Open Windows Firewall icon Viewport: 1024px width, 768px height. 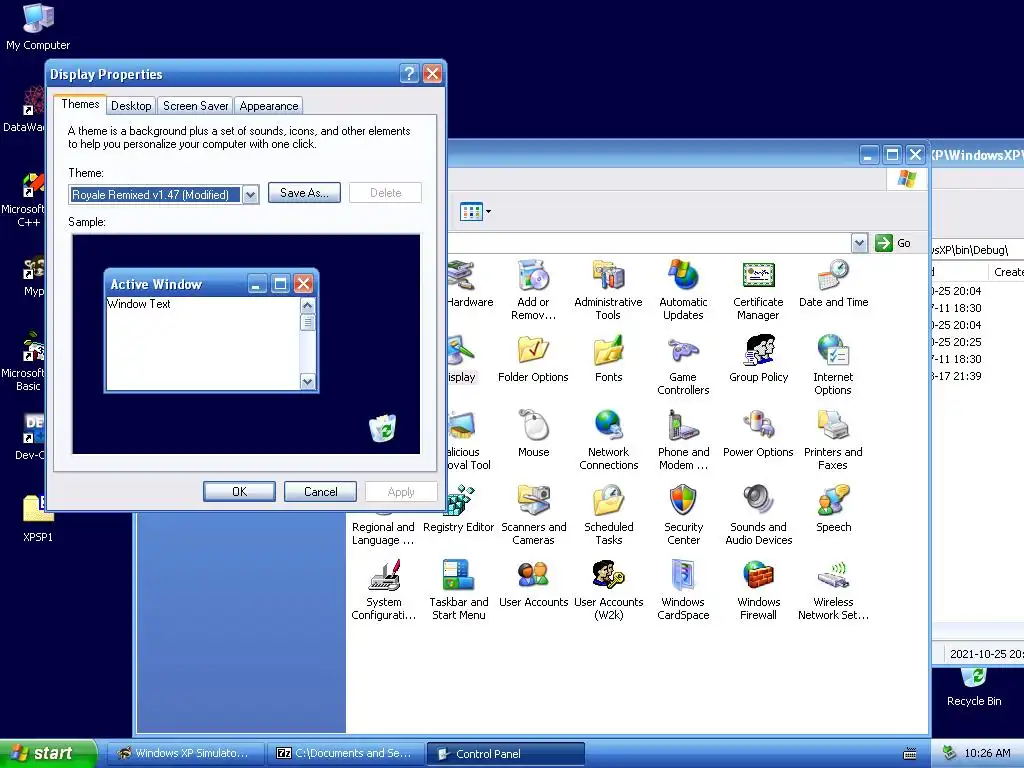point(758,590)
